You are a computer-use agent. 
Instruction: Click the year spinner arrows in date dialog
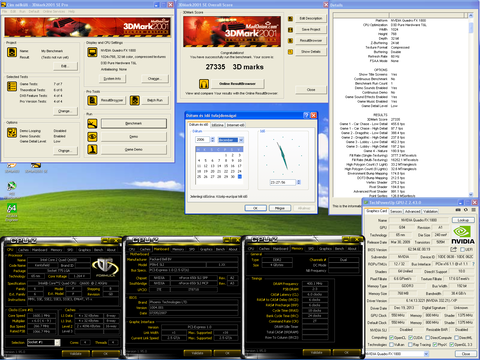(212, 140)
